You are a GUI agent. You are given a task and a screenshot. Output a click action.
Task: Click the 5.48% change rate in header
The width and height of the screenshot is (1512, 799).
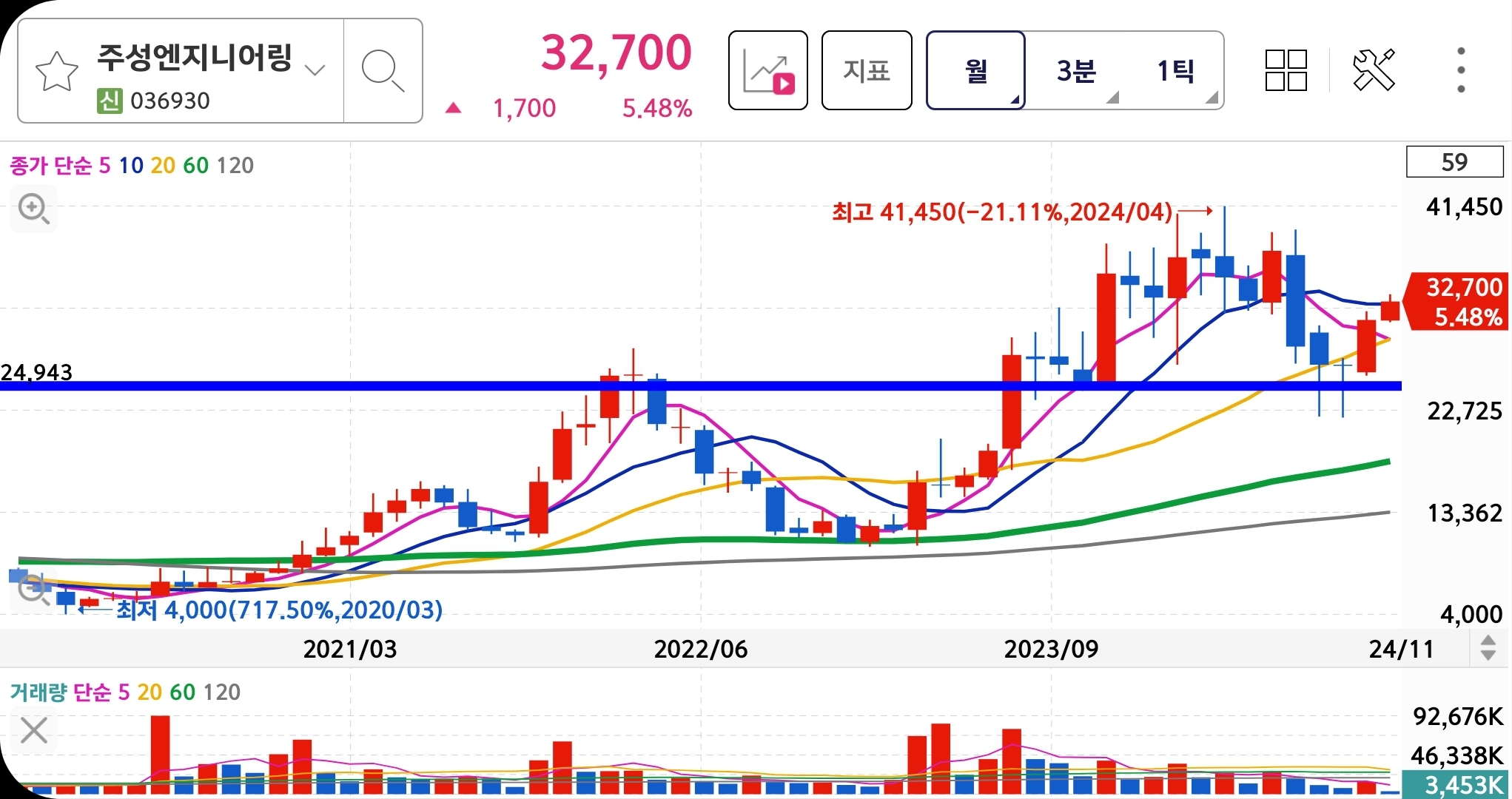657,109
